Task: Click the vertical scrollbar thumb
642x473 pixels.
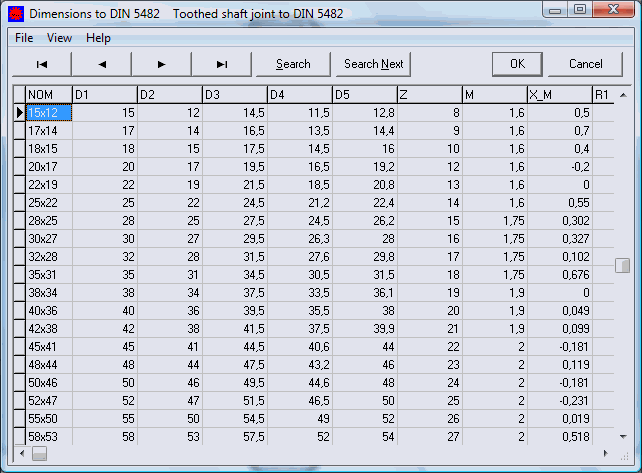Action: pos(623,265)
